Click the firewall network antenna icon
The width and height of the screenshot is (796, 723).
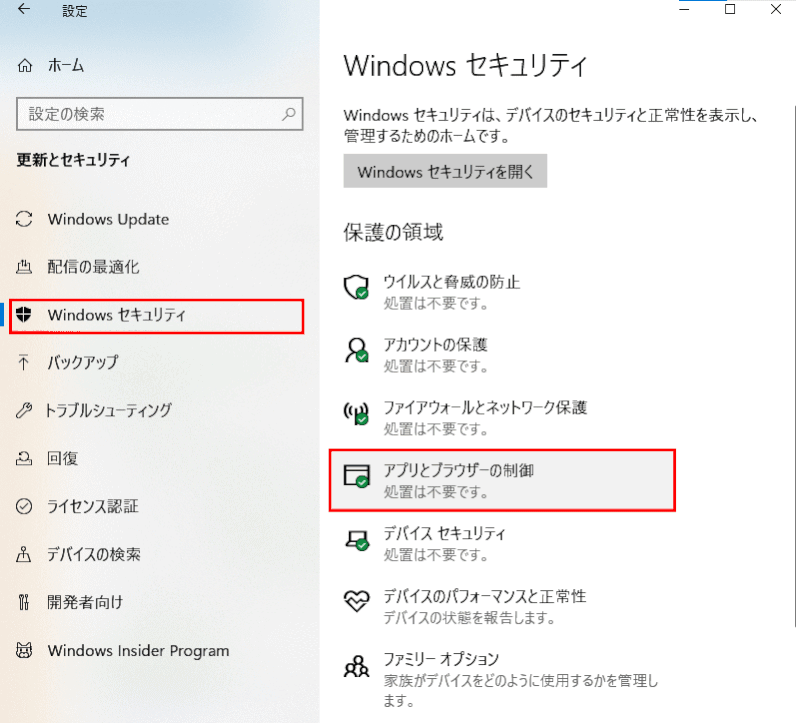click(356, 413)
